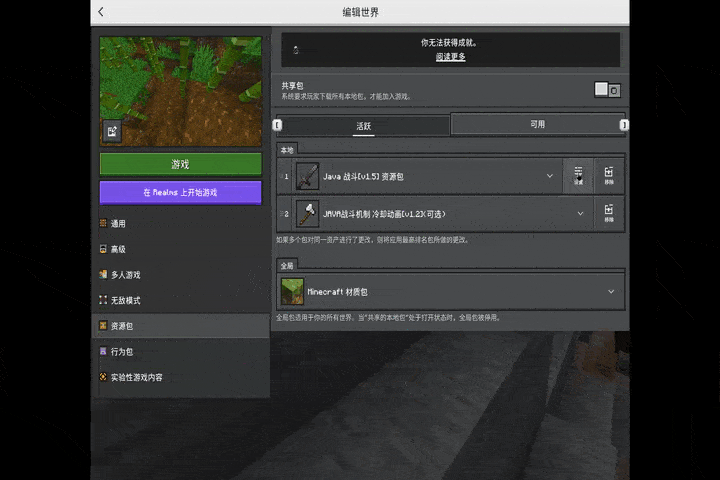
Task: Click the right bracket tab navigation icon
Action: coord(624,125)
